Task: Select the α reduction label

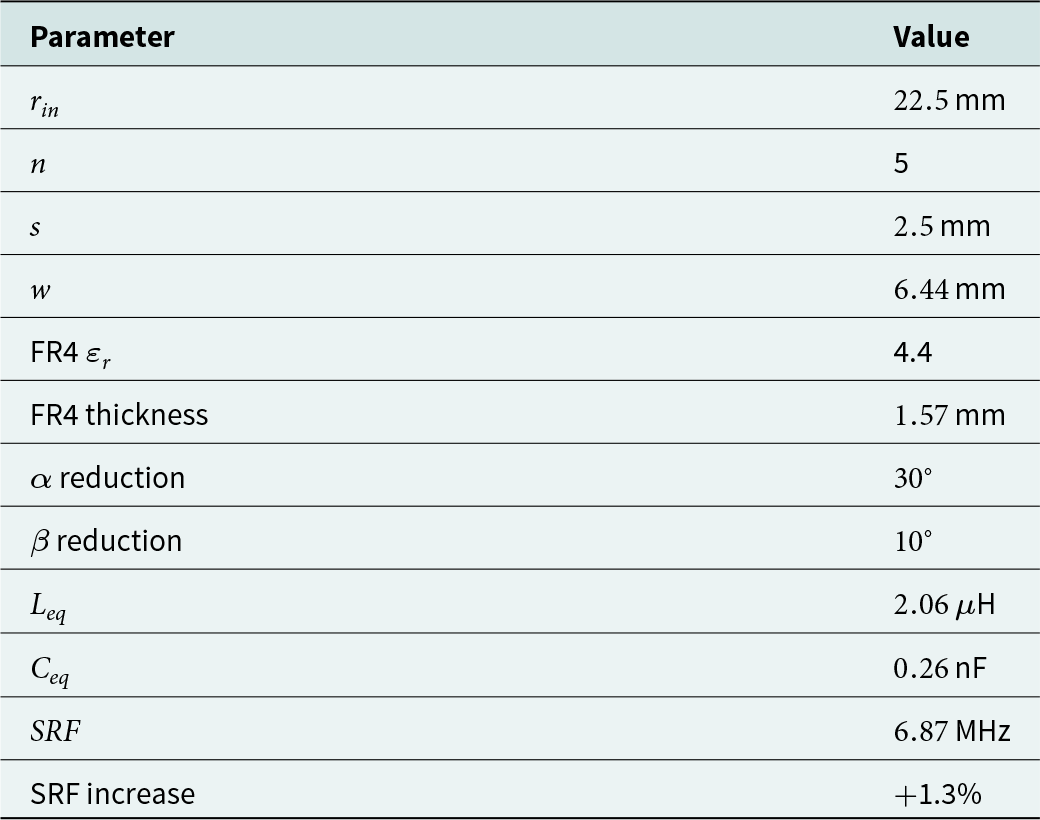Action: coord(107,478)
